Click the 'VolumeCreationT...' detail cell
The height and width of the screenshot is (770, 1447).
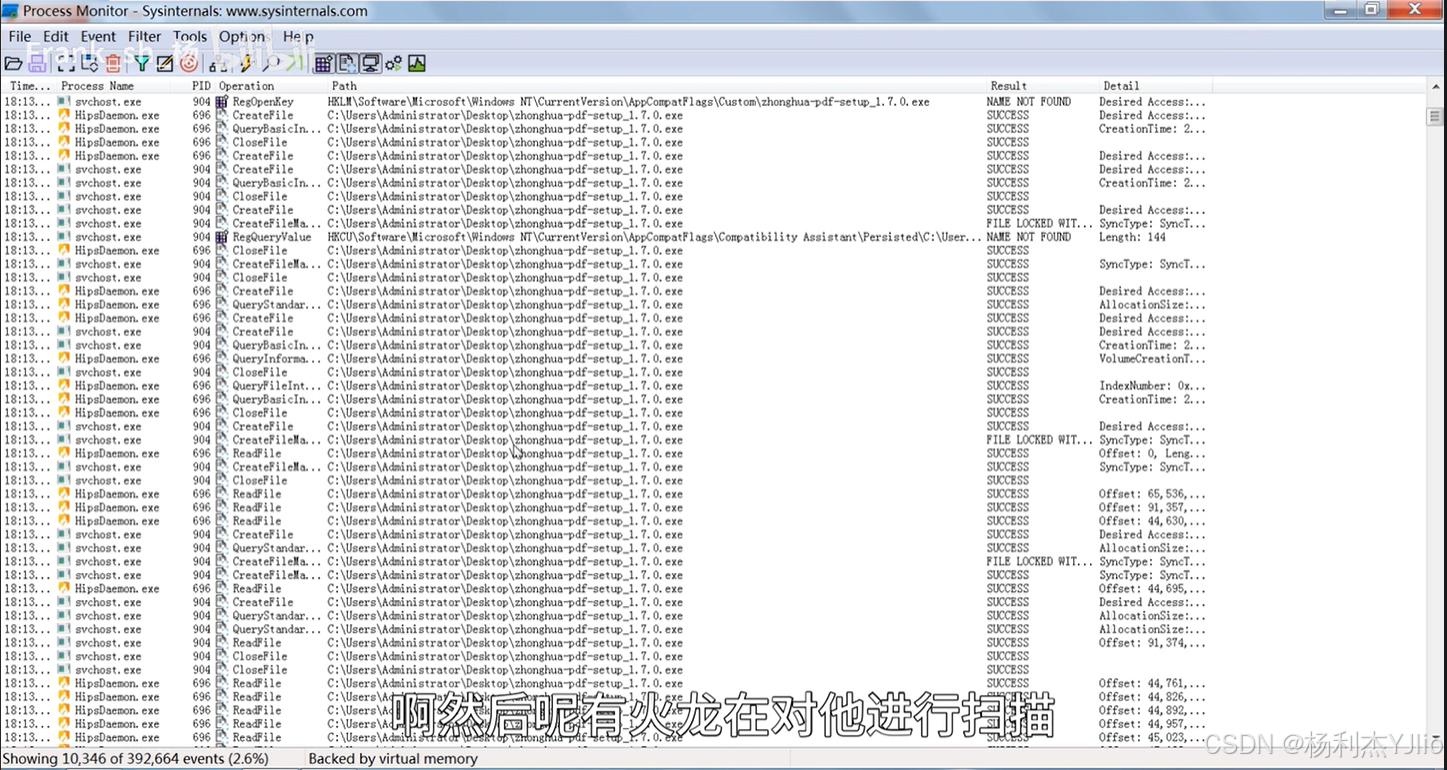click(x=1152, y=358)
